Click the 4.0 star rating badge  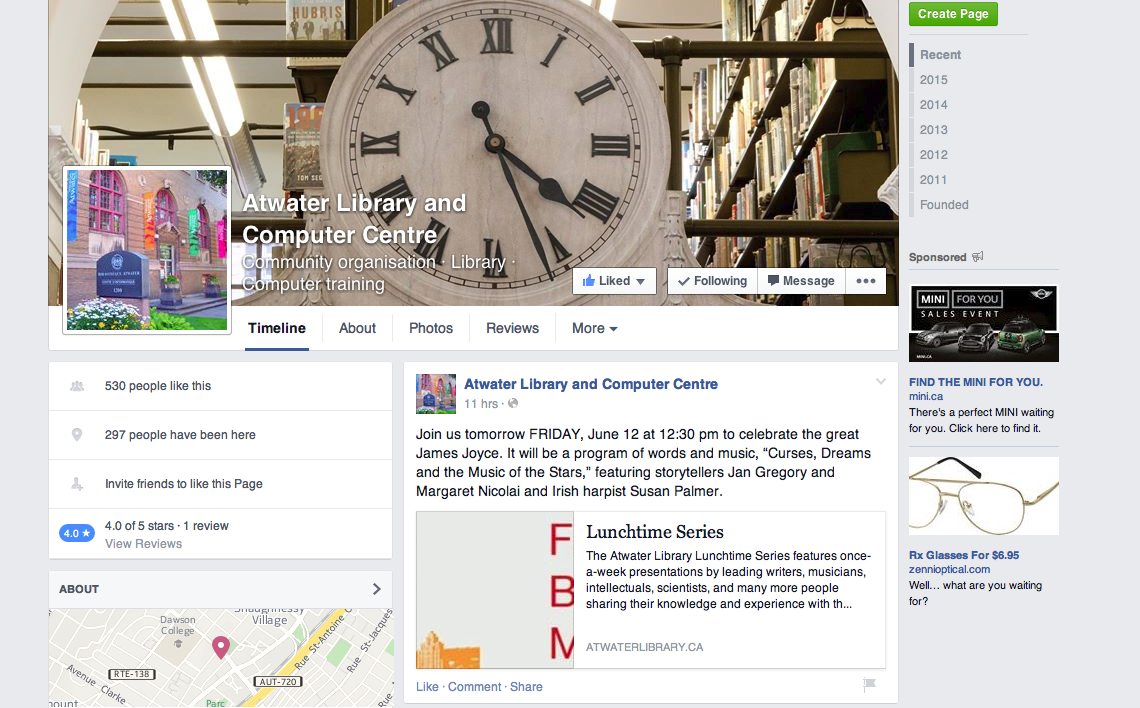[76, 533]
